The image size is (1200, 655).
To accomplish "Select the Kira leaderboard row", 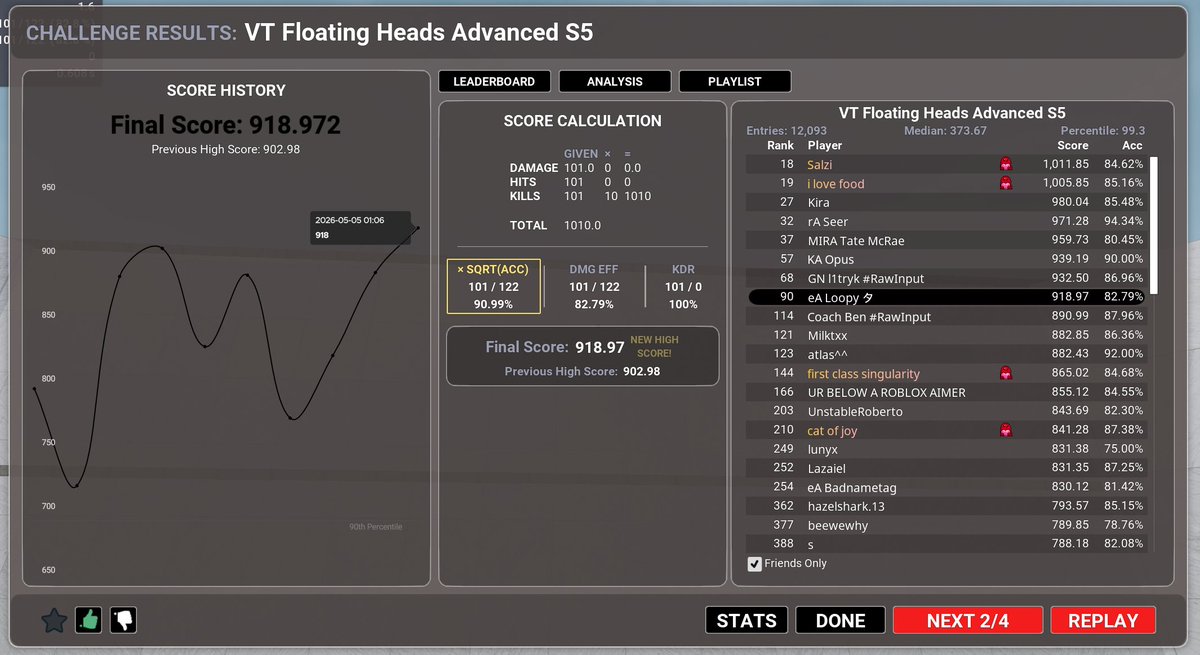I will tap(947, 202).
